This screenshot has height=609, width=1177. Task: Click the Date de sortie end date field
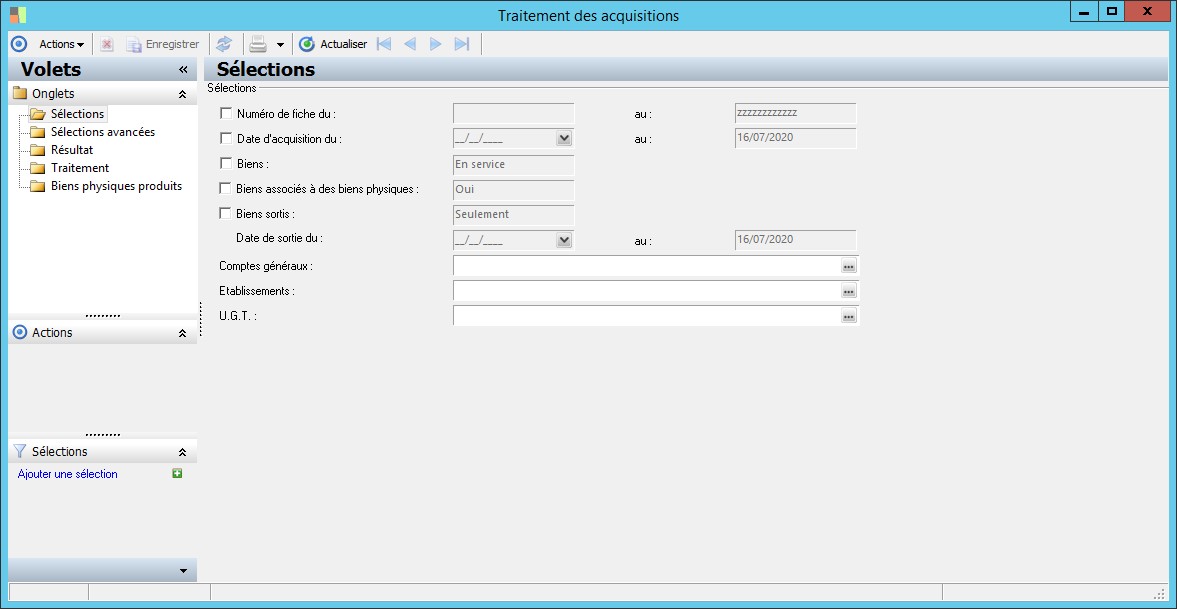click(x=796, y=240)
